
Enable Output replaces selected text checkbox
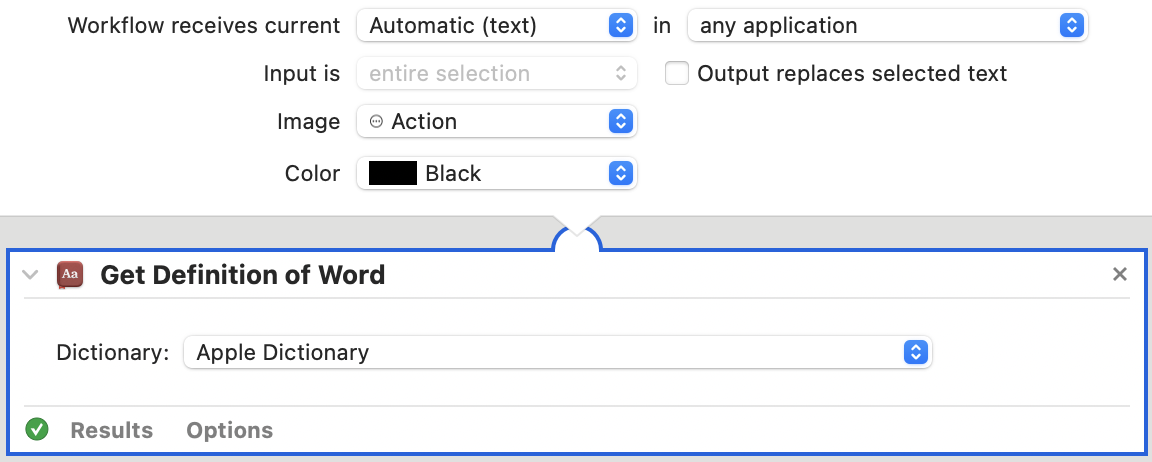pyautogui.click(x=677, y=73)
